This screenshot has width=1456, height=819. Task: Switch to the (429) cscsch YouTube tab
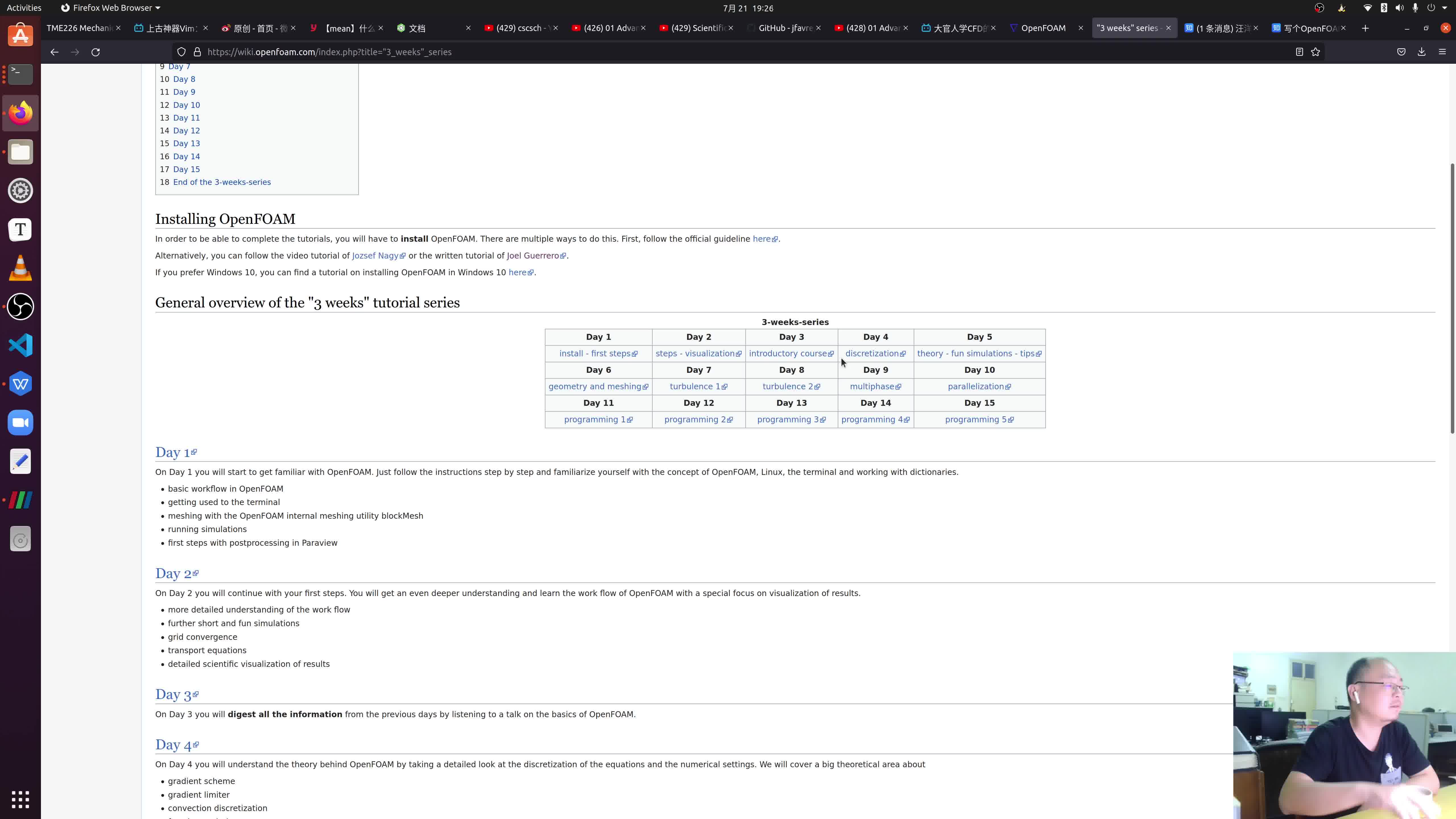[x=521, y=28]
